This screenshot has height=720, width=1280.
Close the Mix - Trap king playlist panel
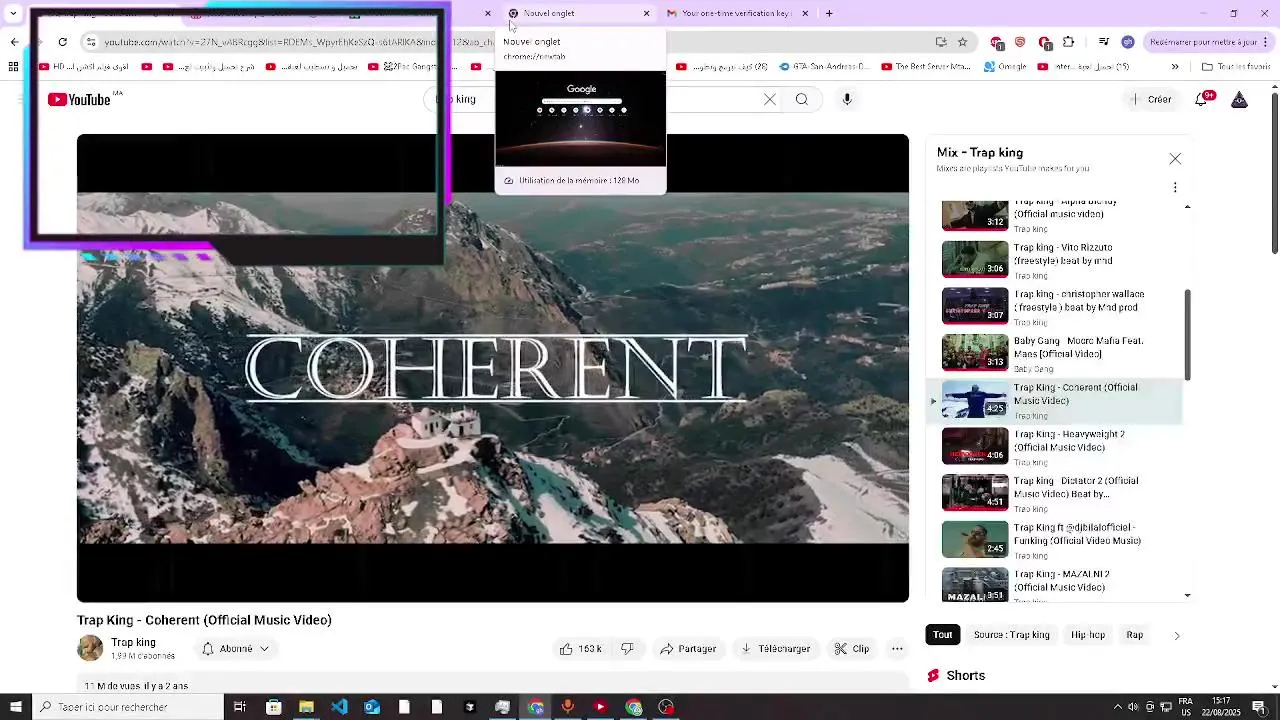[1175, 159]
